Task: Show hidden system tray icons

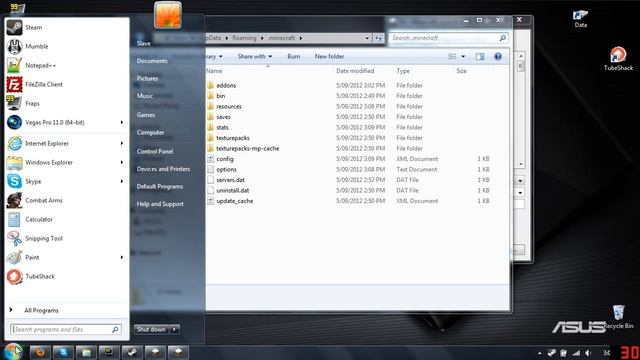Action: point(540,353)
